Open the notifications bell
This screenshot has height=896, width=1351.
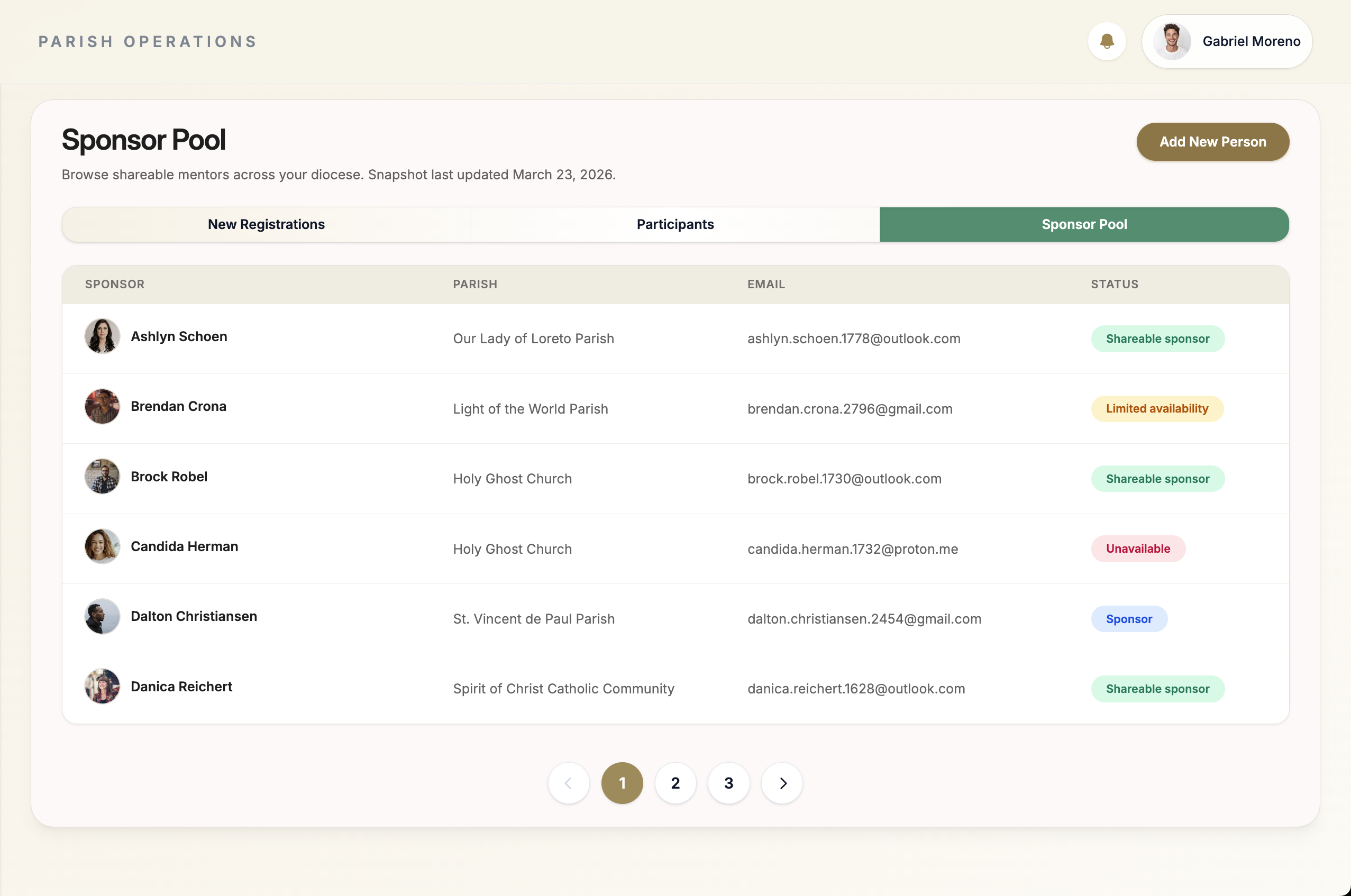[x=1107, y=41]
